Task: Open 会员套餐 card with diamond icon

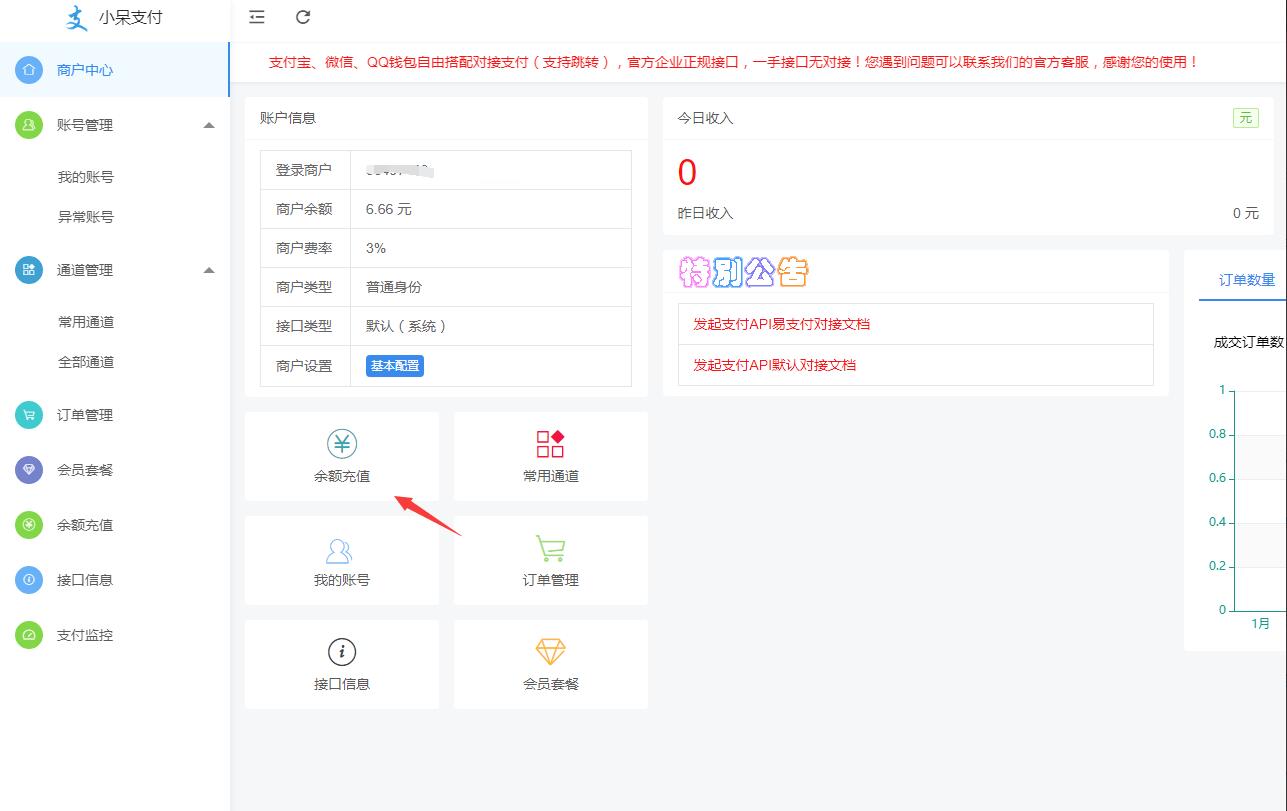Action: point(551,664)
